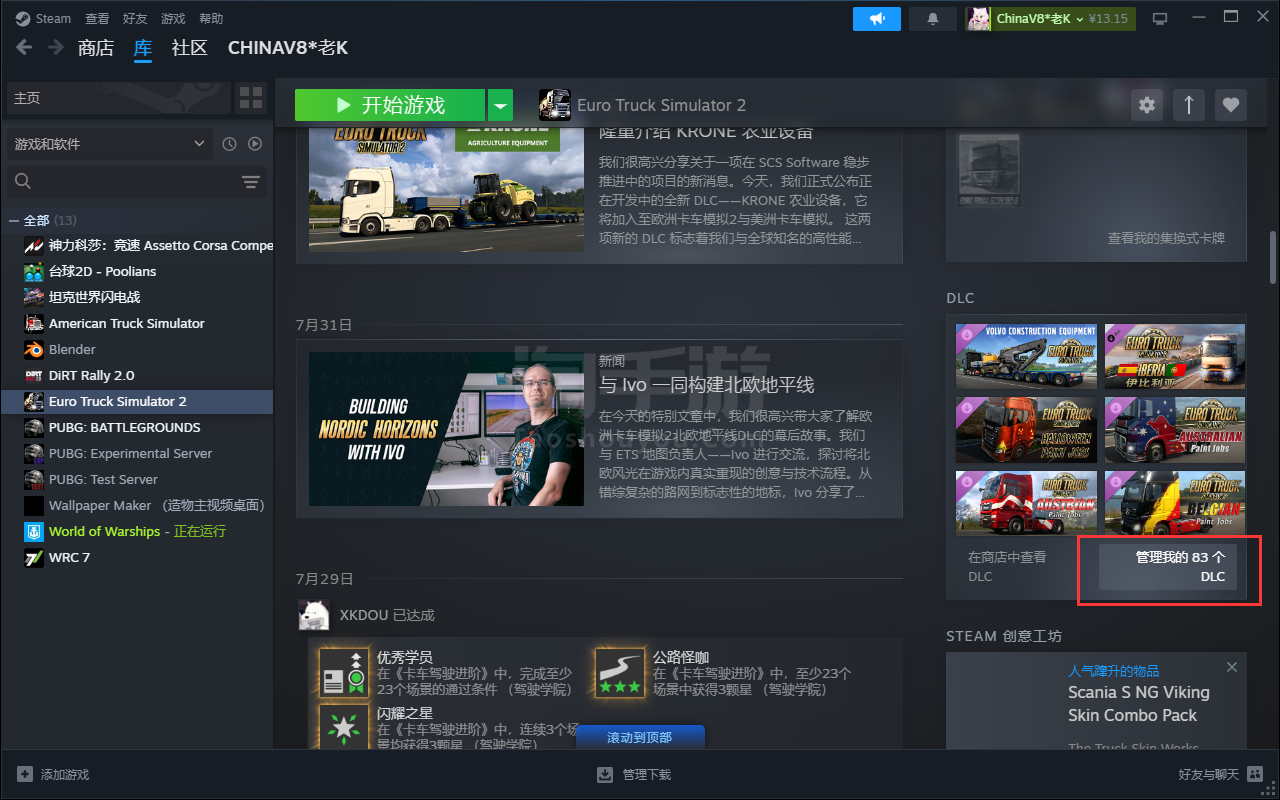The image size is (1280, 800).
Task: Add Euro Truck Simulator 2 to favorites
Action: tap(1231, 104)
